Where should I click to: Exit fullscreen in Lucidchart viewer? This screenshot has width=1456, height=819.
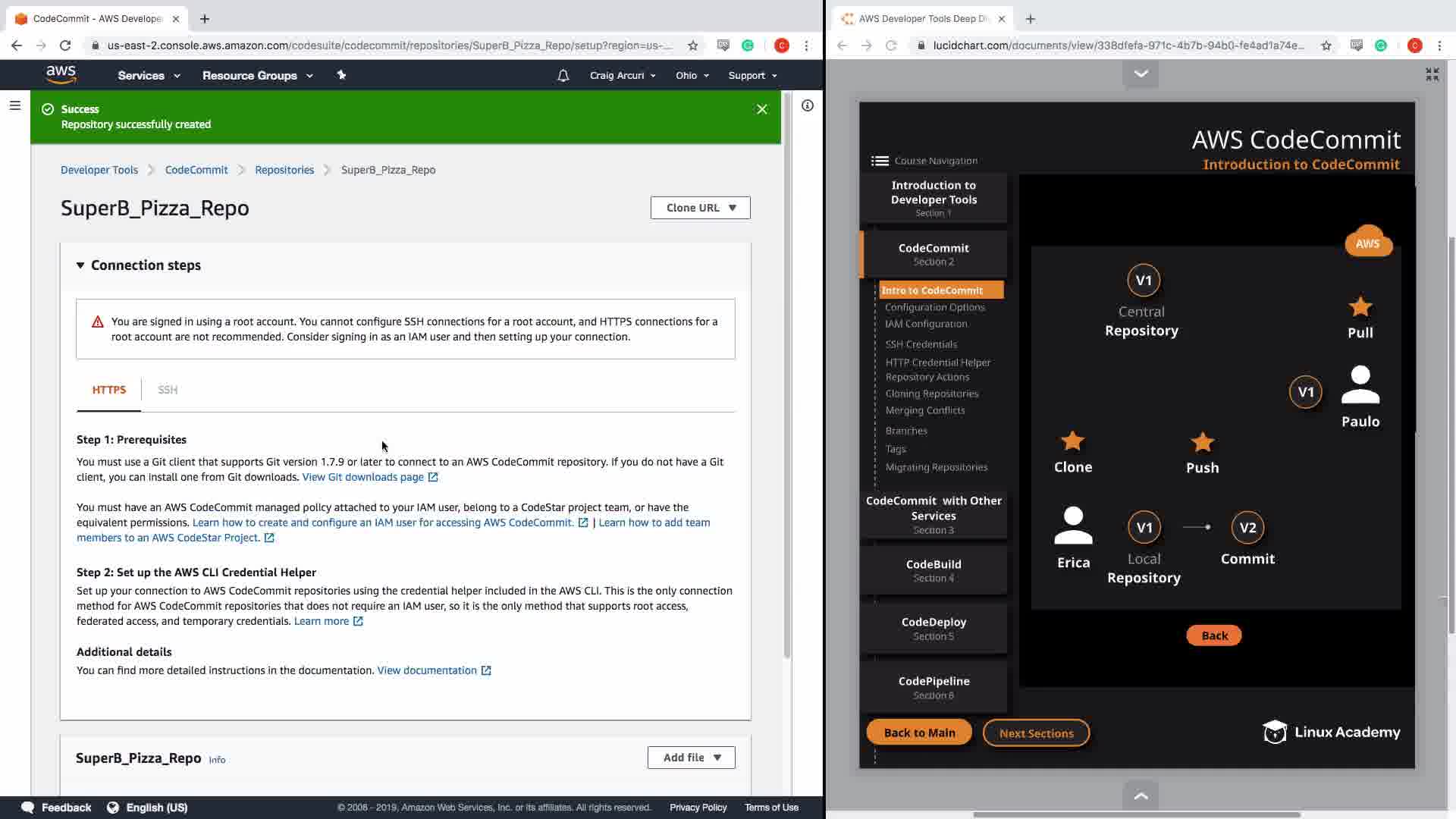coord(1432,74)
